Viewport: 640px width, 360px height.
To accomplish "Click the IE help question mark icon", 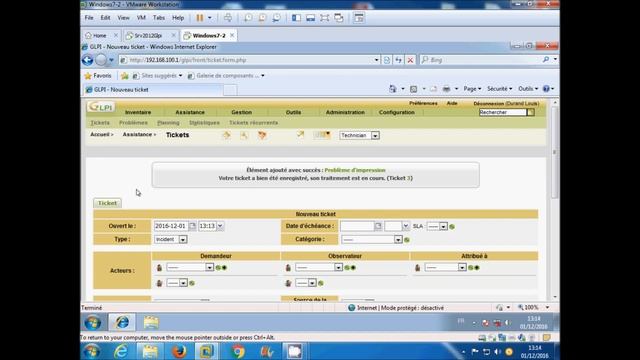I will click(546, 89).
